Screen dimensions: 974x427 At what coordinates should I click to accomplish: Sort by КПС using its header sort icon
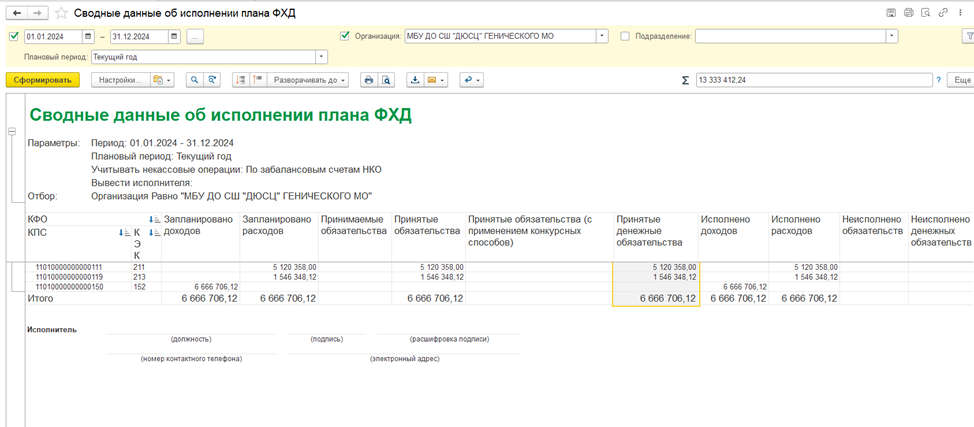[x=123, y=233]
